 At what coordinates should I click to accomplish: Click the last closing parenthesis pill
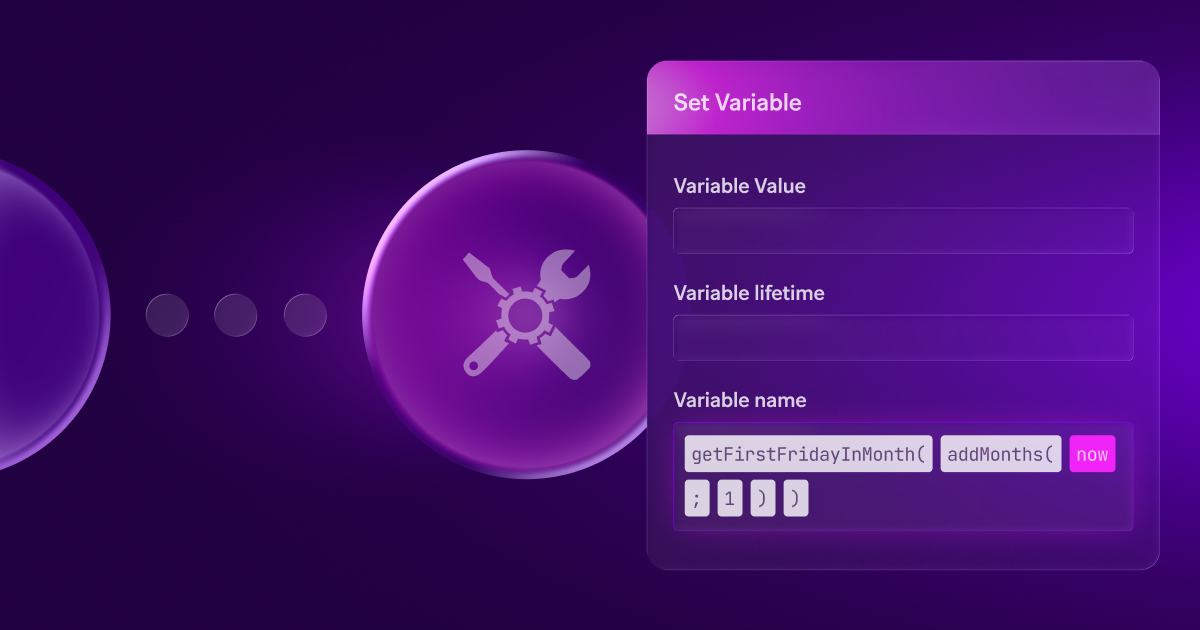(796, 498)
